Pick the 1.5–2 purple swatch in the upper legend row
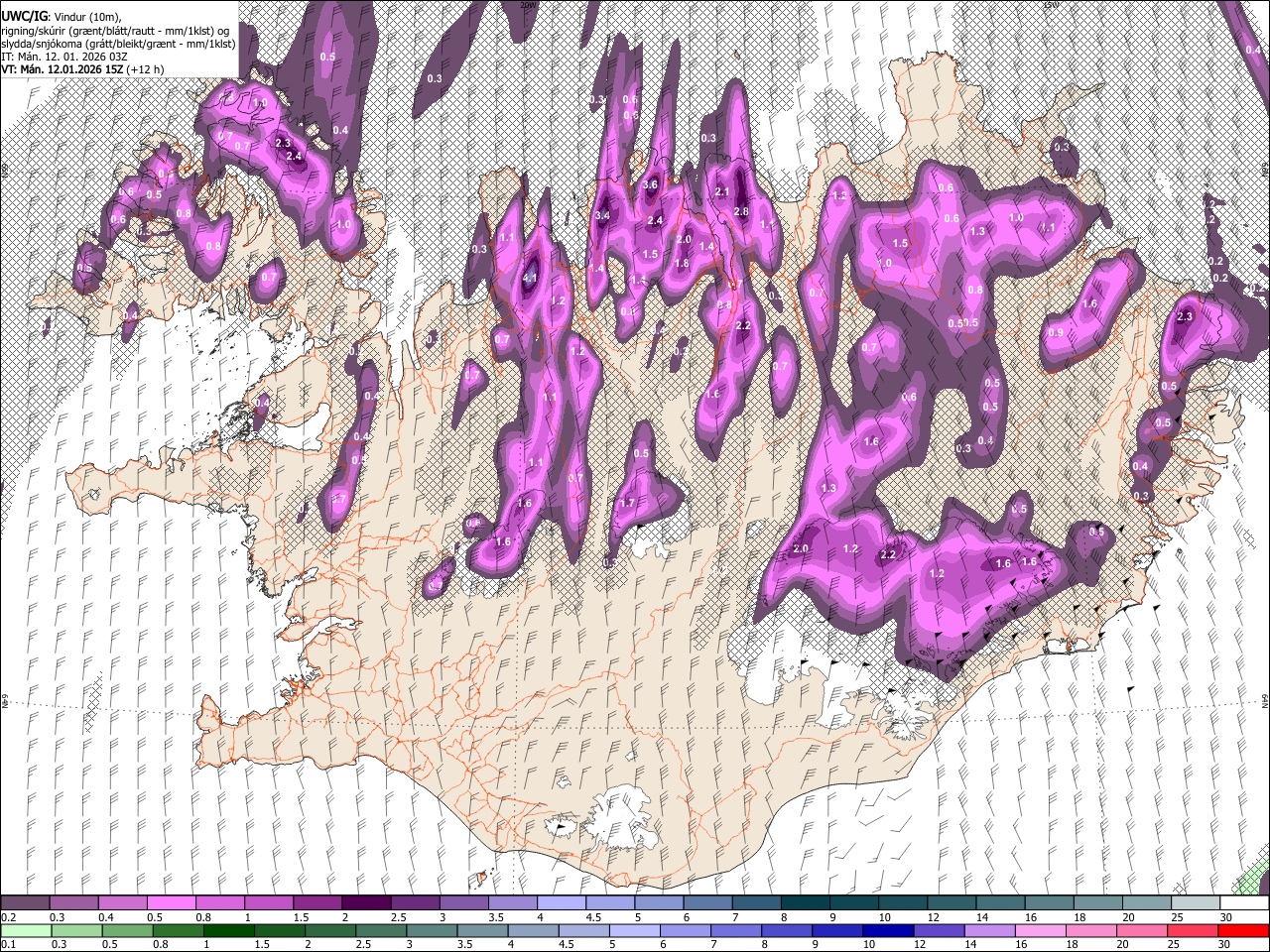1270x952 pixels. click(x=317, y=903)
